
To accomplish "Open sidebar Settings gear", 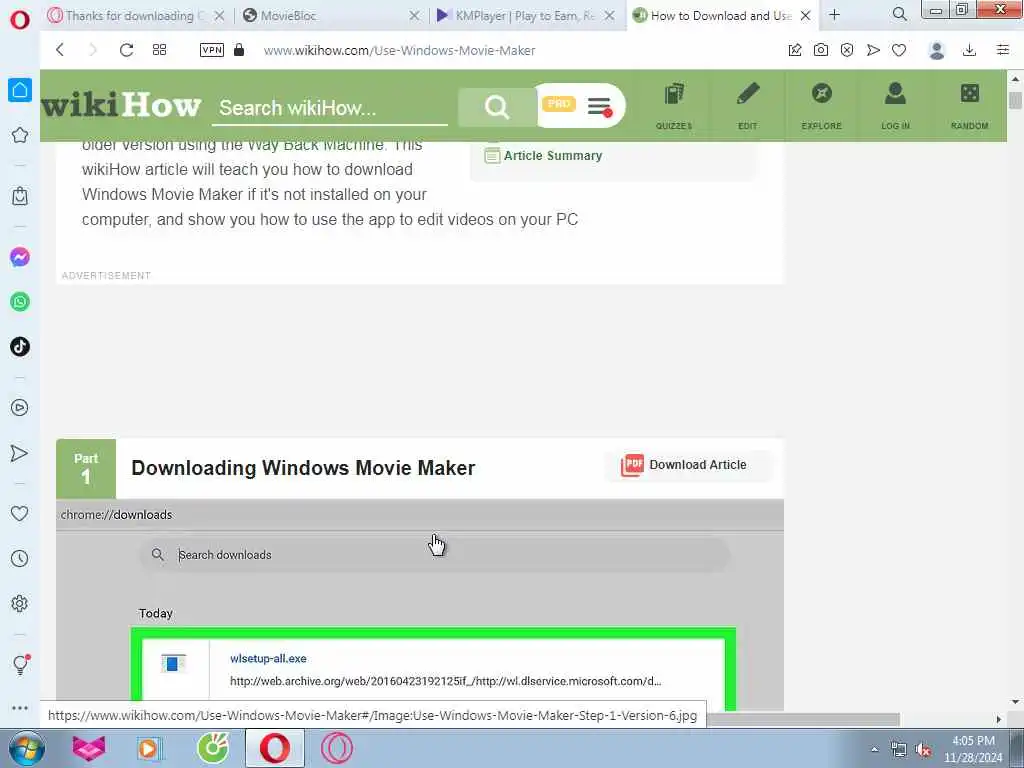I will 20,603.
